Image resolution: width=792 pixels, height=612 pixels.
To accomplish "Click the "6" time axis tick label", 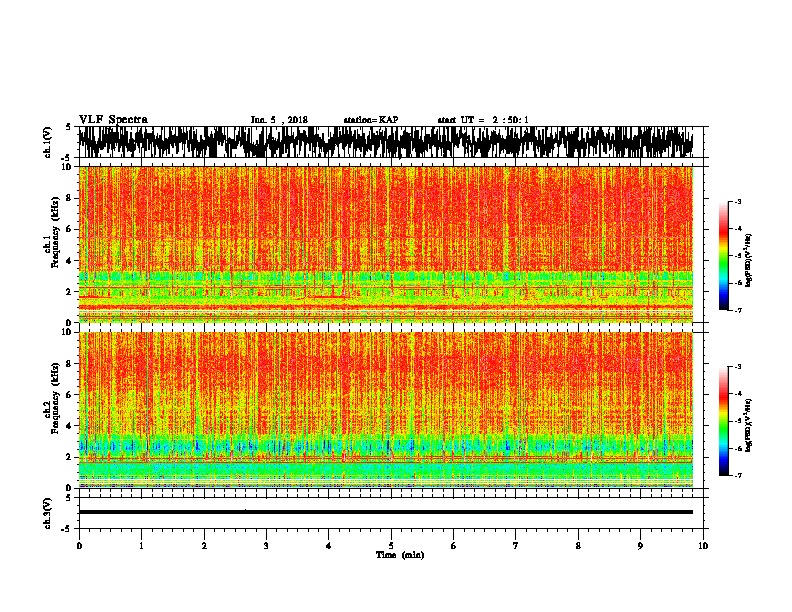I will click(454, 546).
